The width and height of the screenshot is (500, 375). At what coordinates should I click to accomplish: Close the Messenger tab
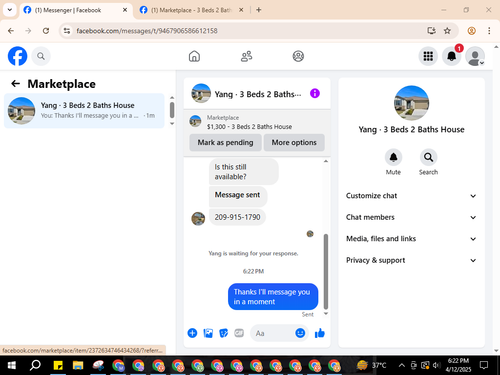coord(125,10)
